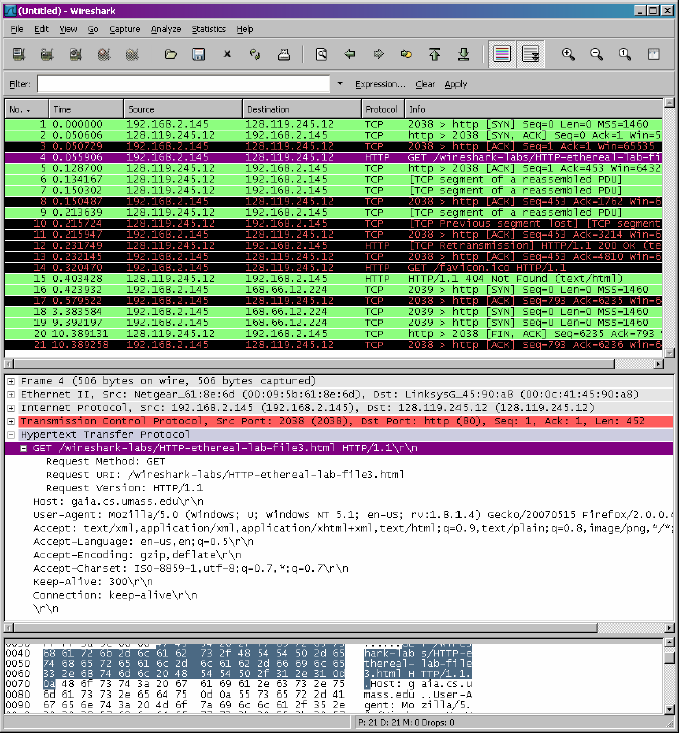Clear the display filter

click(x=425, y=84)
